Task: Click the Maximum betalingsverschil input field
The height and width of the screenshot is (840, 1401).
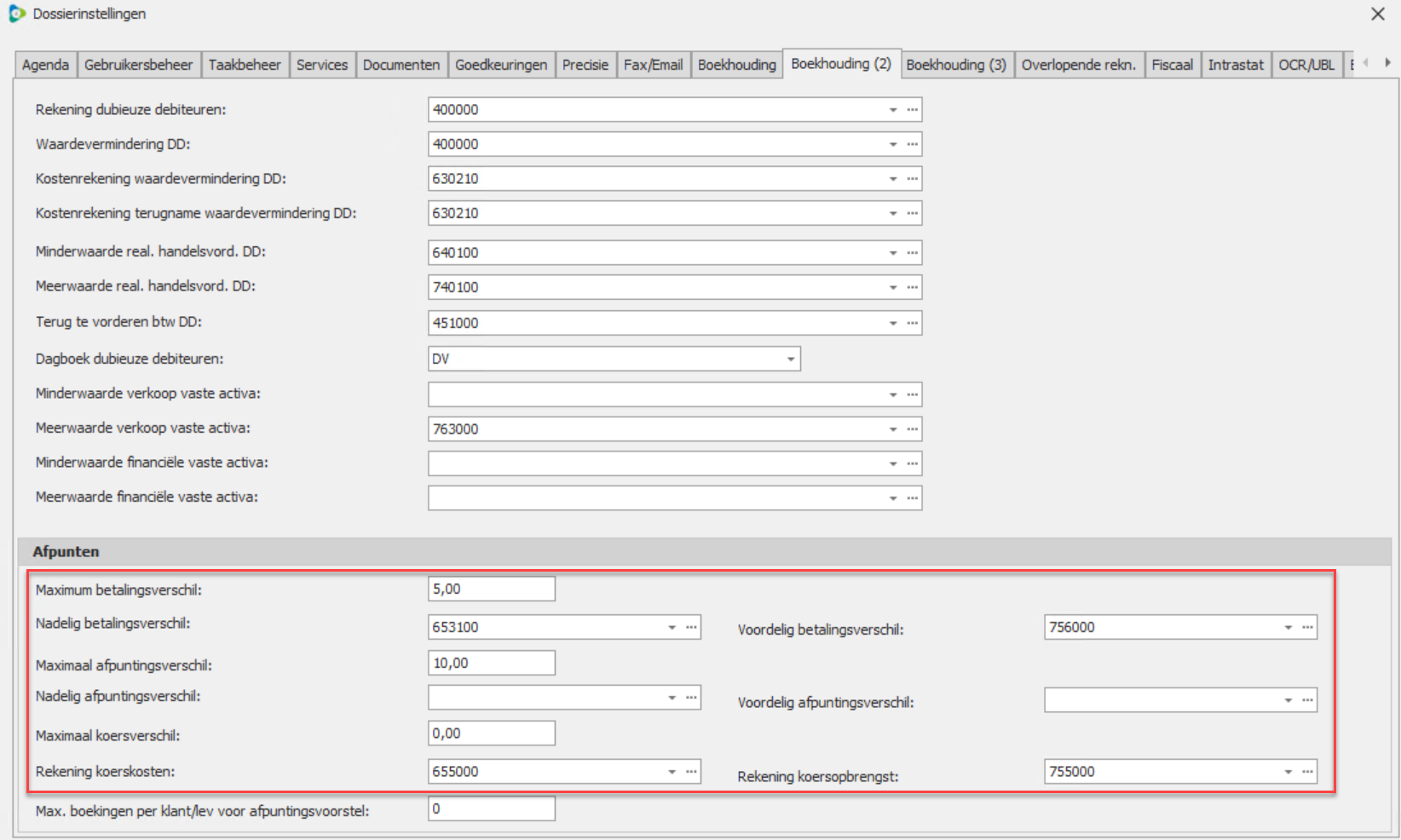Action: [491, 590]
